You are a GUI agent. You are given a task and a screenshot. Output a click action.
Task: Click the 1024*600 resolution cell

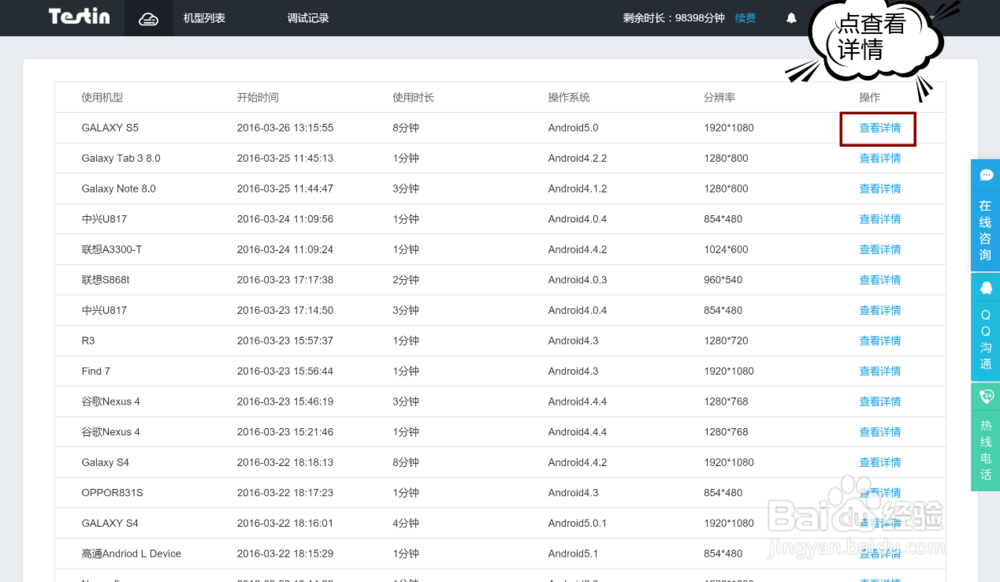coord(726,249)
